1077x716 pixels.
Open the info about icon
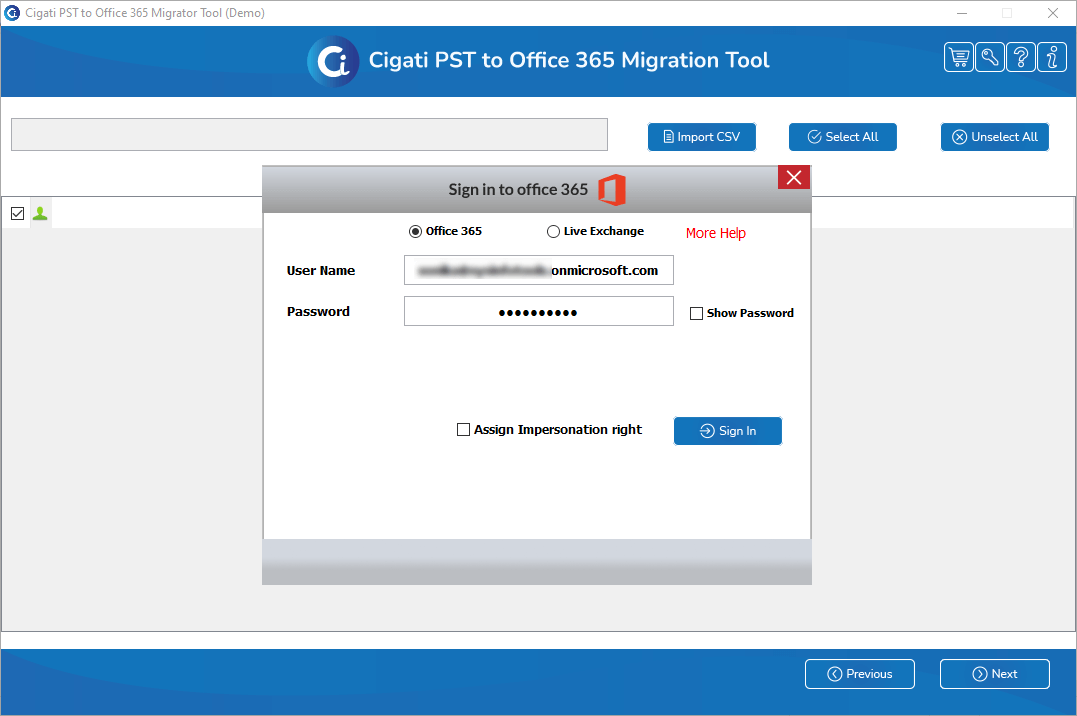[x=1052, y=57]
